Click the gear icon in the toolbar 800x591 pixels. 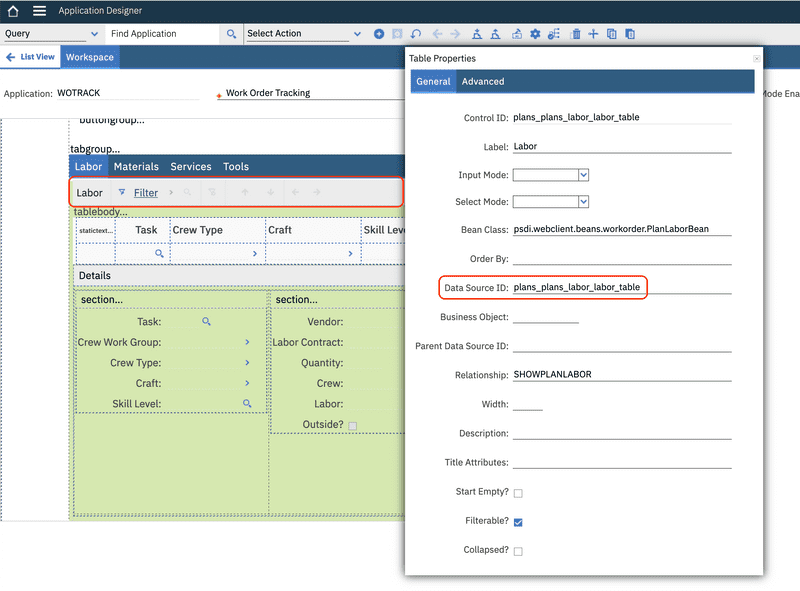(535, 34)
